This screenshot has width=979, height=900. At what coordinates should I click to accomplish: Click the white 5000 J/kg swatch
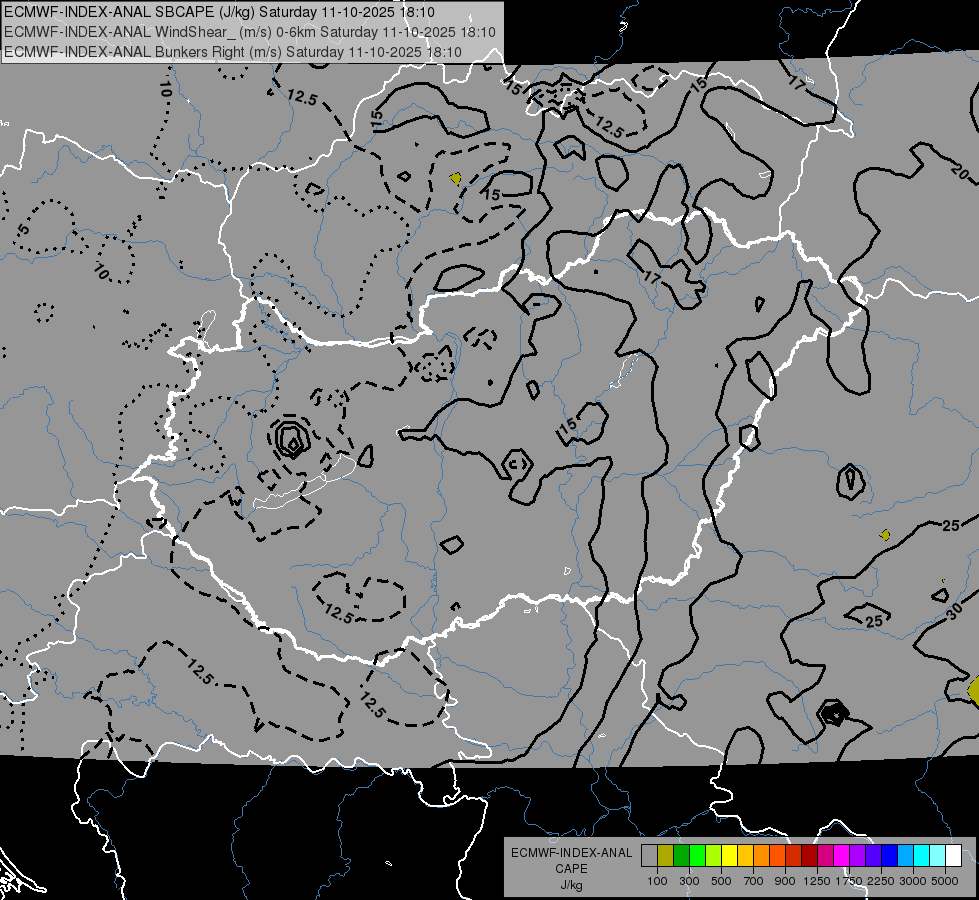pyautogui.click(x=953, y=855)
